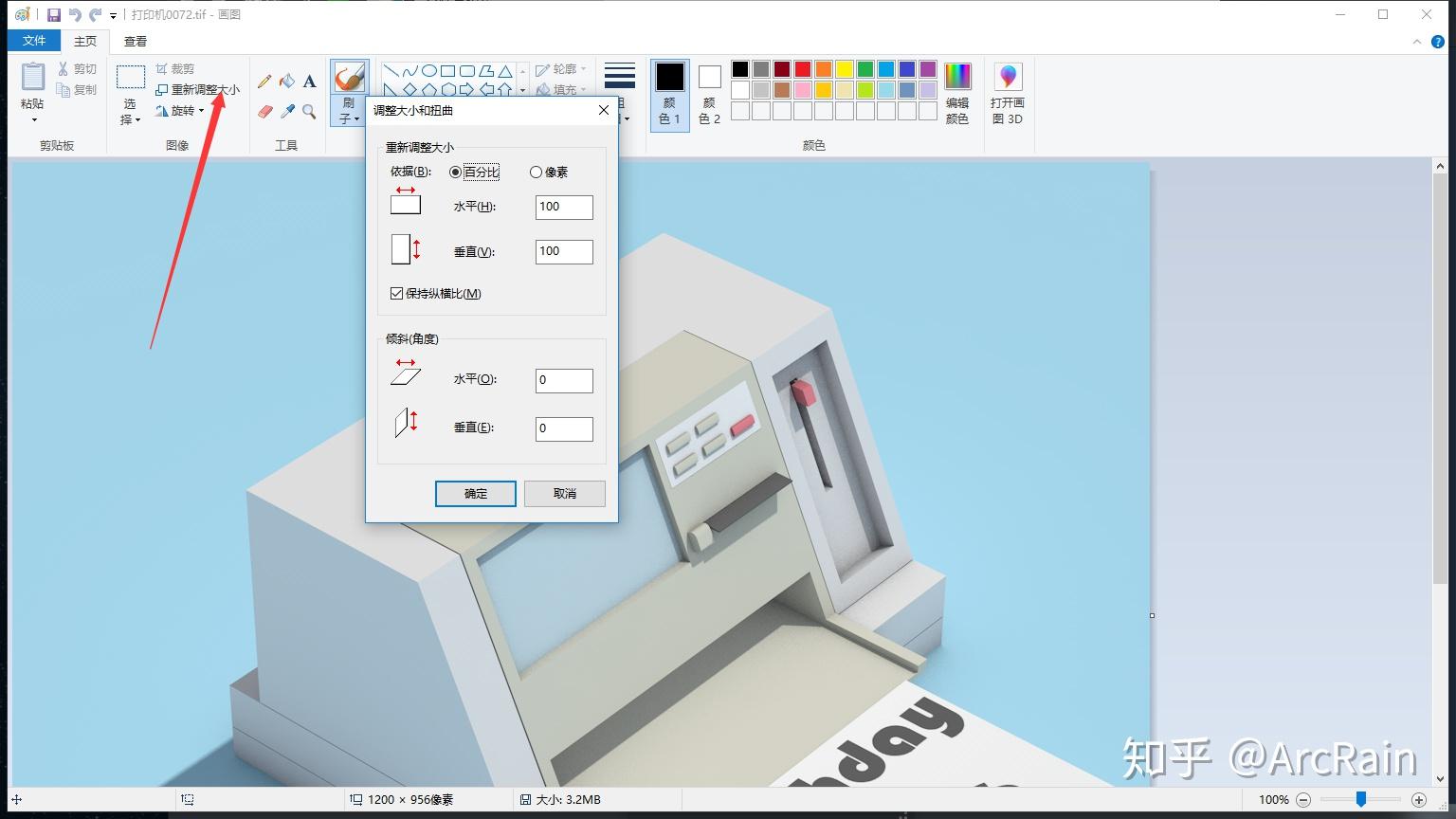This screenshot has width=1456, height=819.
Task: Open the 旋转 rotate dropdown
Action: point(180,110)
